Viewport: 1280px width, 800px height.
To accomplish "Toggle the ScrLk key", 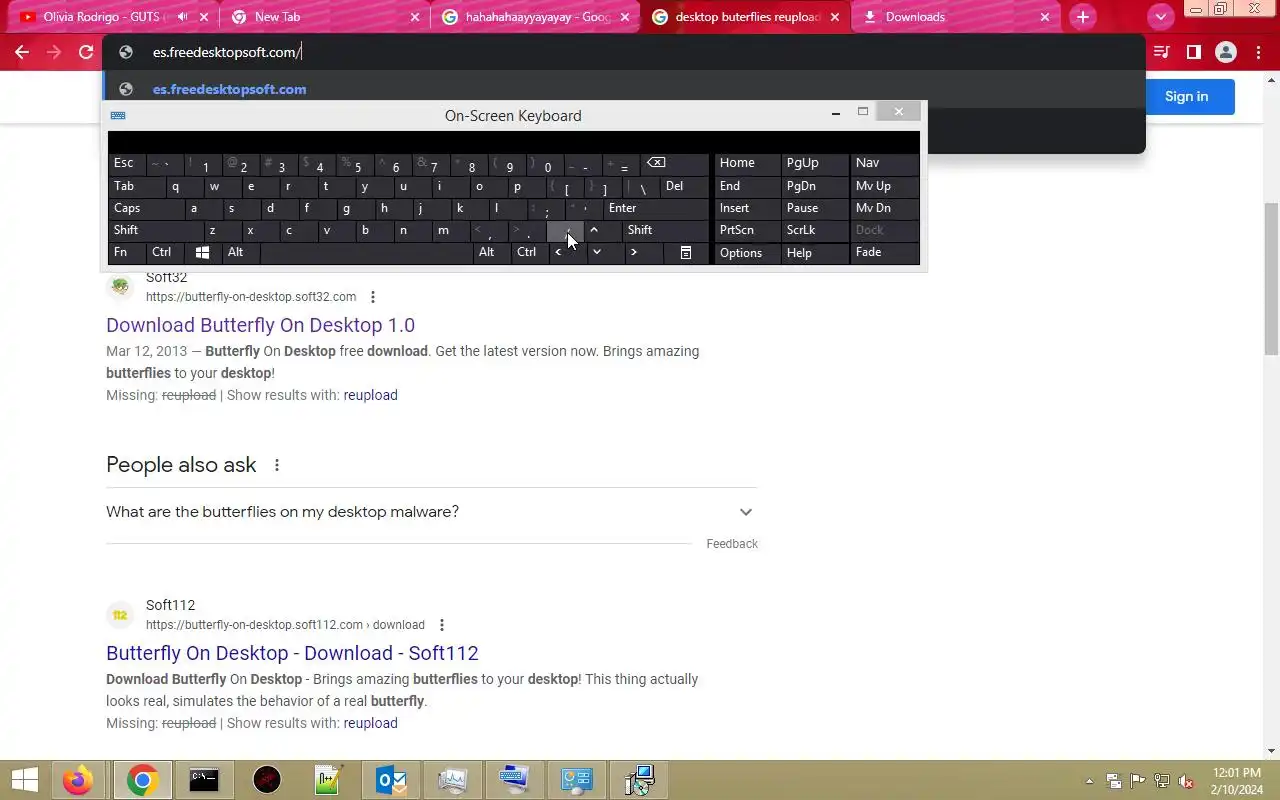I will tap(815, 230).
